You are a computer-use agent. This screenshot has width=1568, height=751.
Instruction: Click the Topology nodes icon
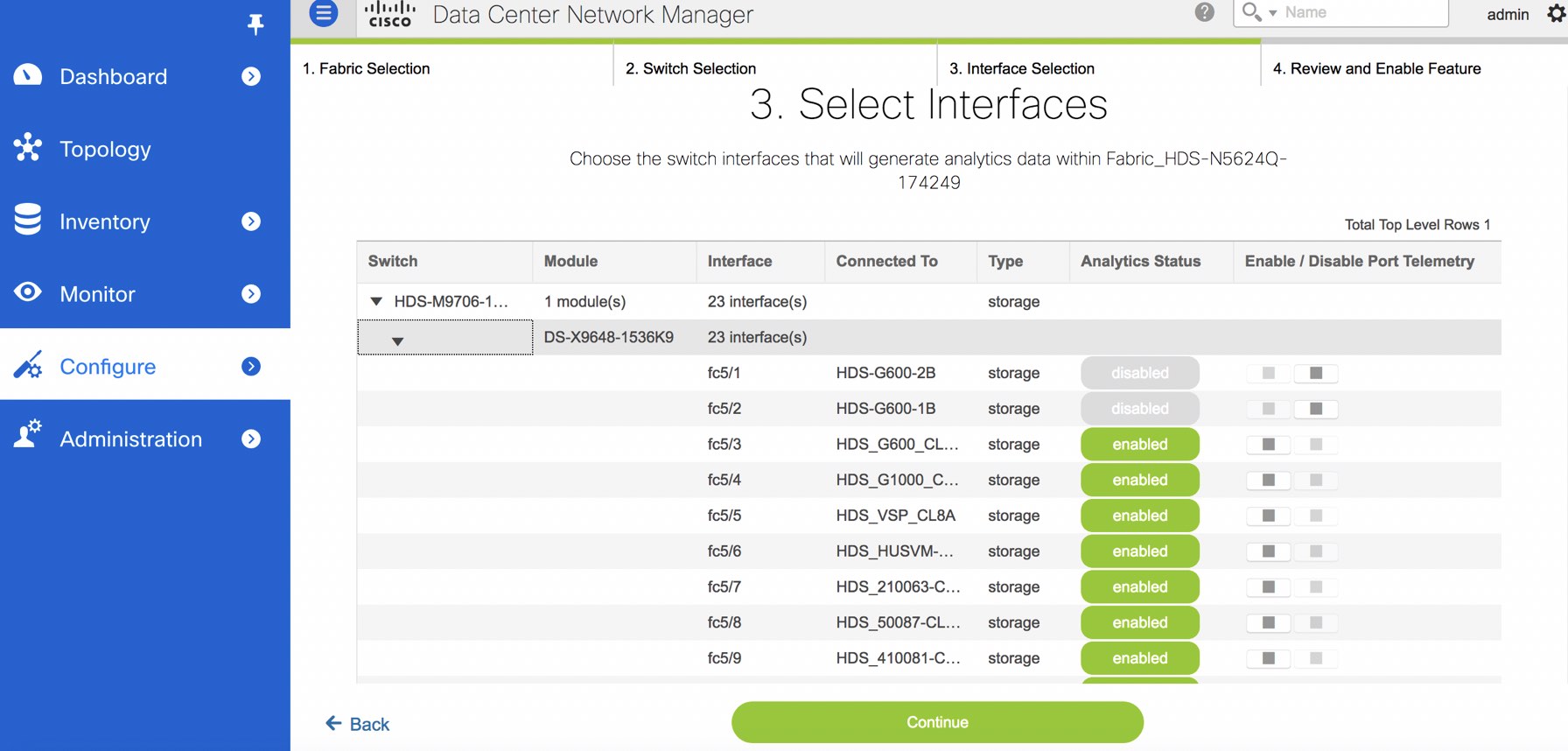click(x=28, y=147)
